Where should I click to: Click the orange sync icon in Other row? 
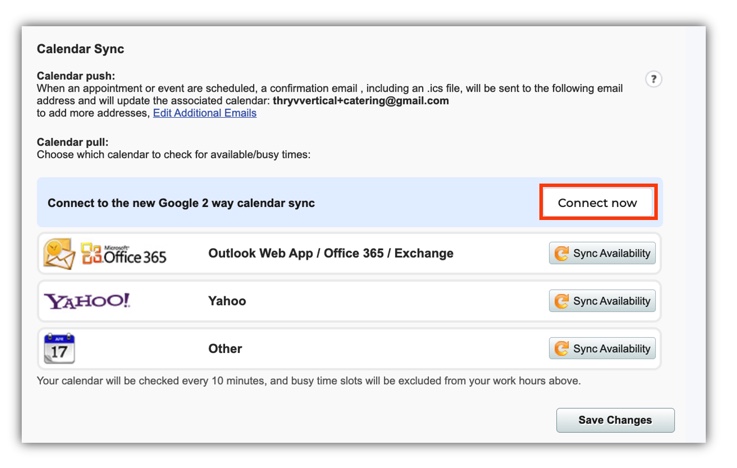coord(561,349)
